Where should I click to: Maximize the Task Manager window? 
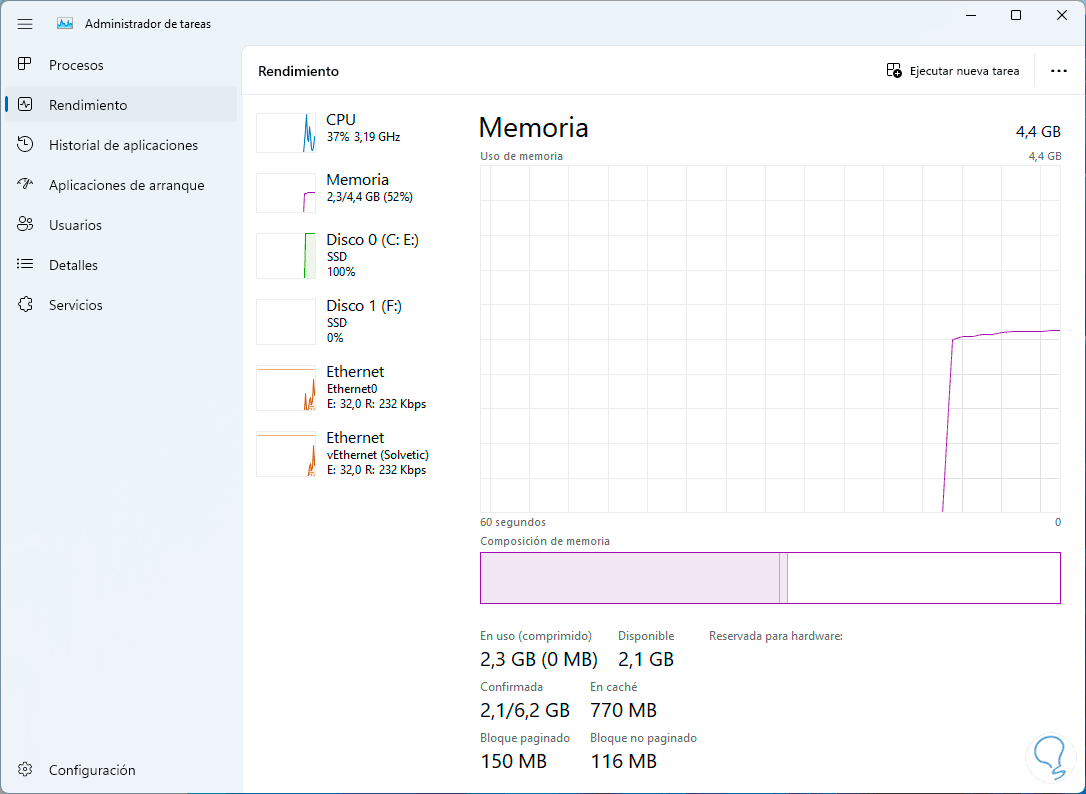(x=1016, y=15)
